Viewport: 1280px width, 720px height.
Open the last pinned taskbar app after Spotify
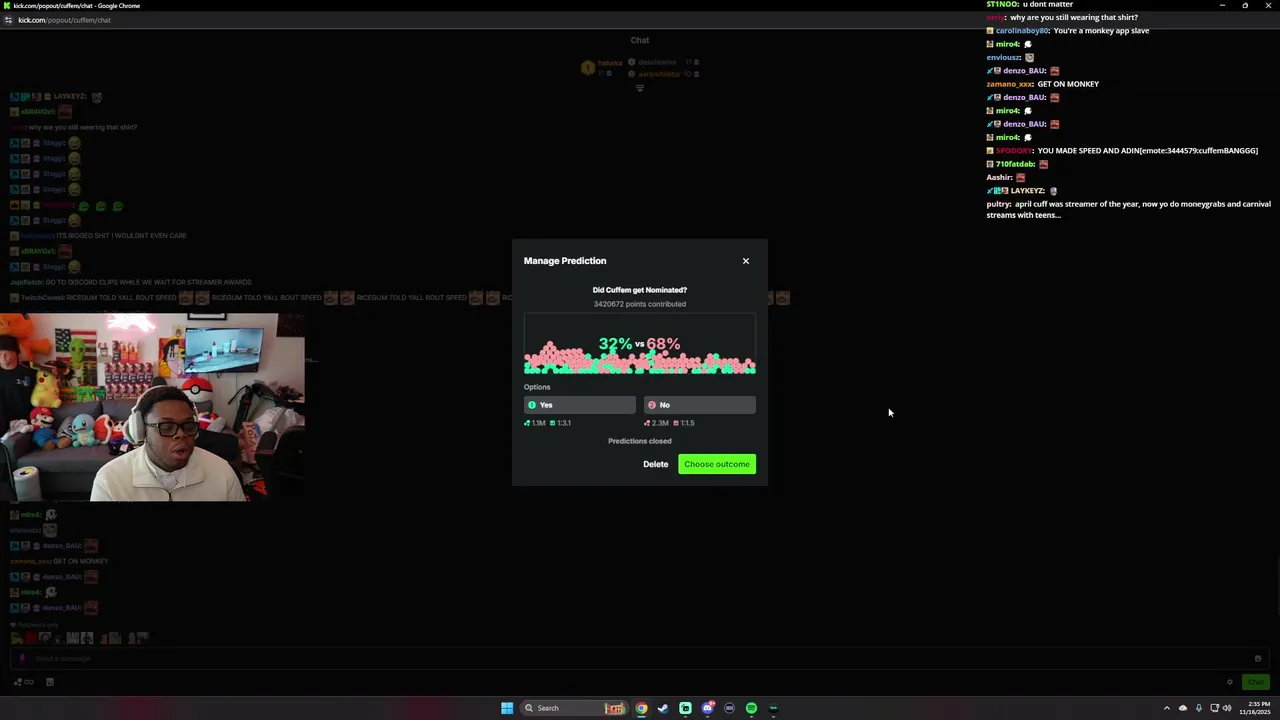(773, 708)
